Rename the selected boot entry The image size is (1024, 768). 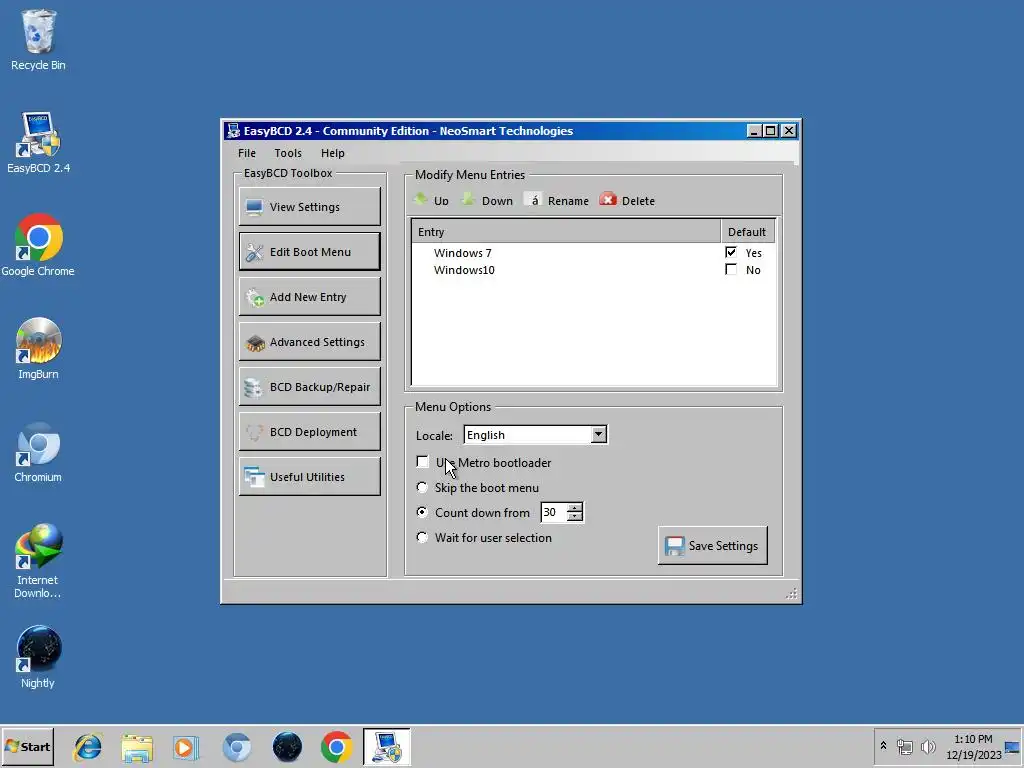(x=556, y=200)
